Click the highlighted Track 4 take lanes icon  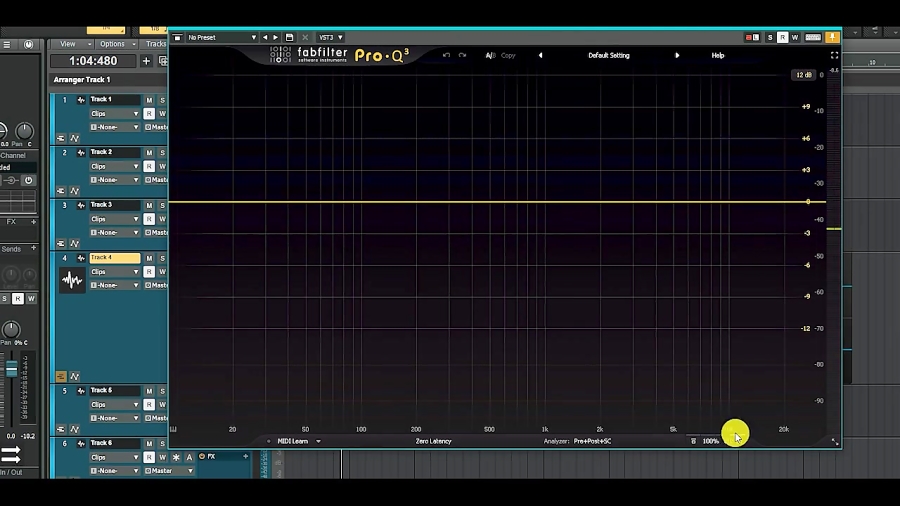point(61,376)
